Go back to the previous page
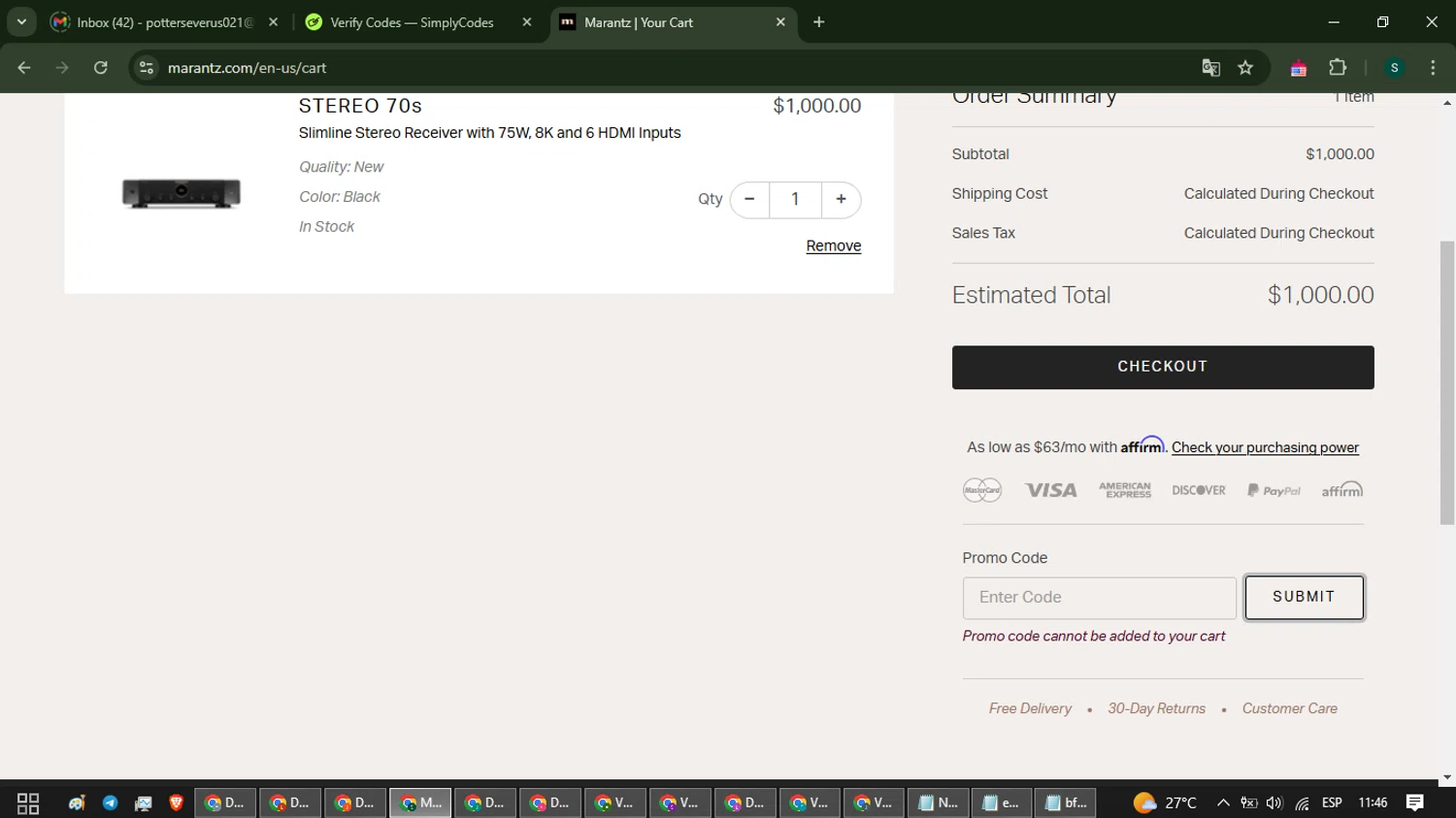 click(x=24, y=68)
